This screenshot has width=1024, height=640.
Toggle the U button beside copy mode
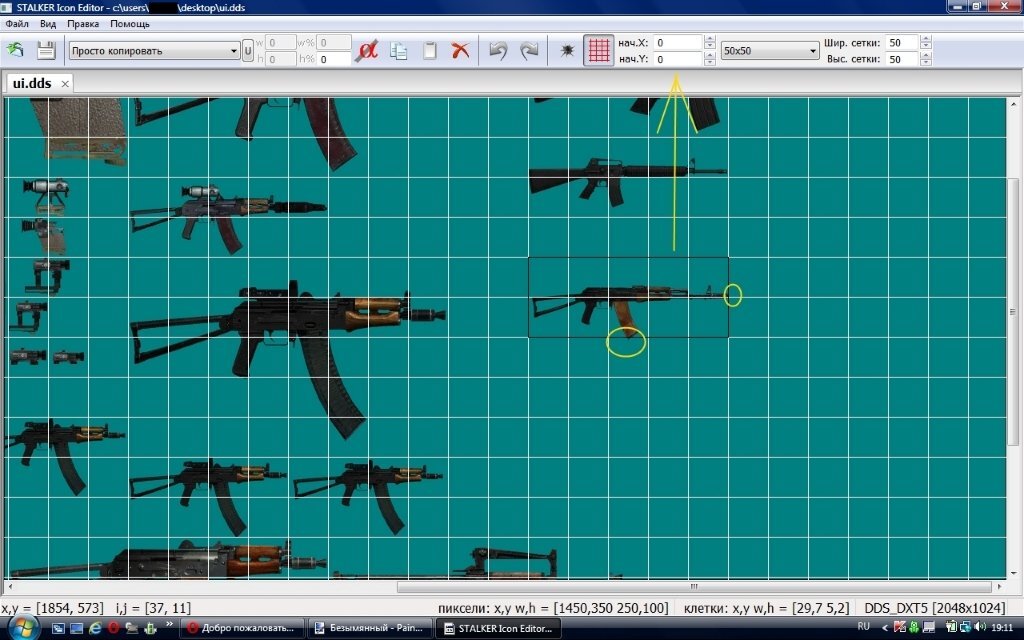247,50
